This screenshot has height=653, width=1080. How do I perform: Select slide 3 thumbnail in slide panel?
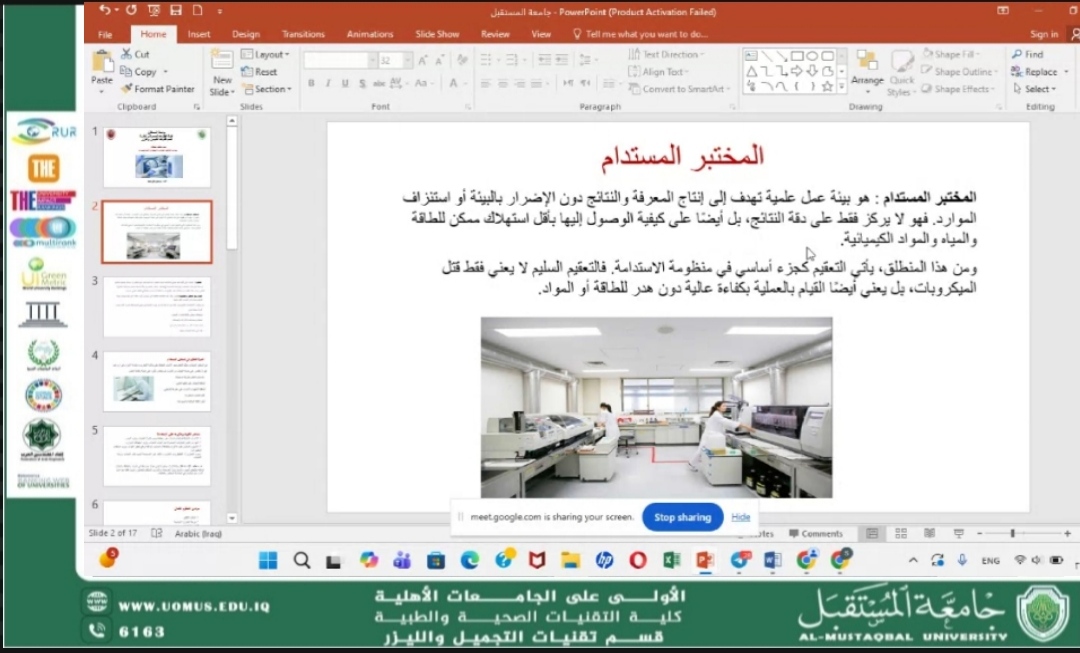pyautogui.click(x=156, y=305)
